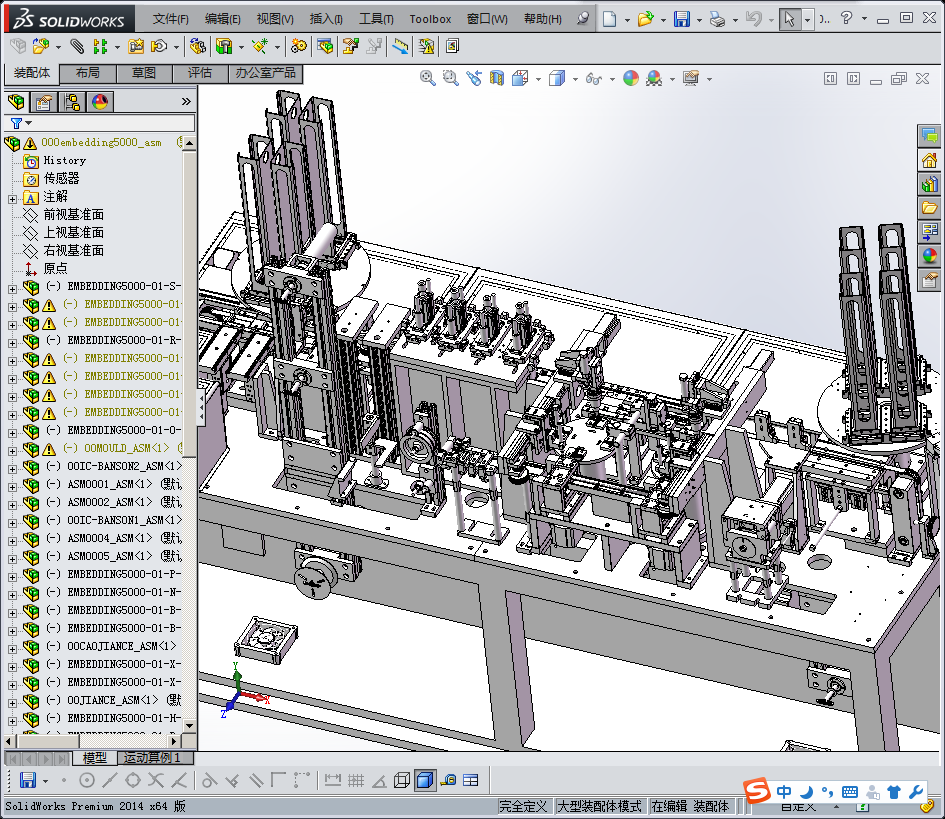The width and height of the screenshot is (945, 819).
Task: Open the DisplayManager color-ball tab
Action: [100, 101]
